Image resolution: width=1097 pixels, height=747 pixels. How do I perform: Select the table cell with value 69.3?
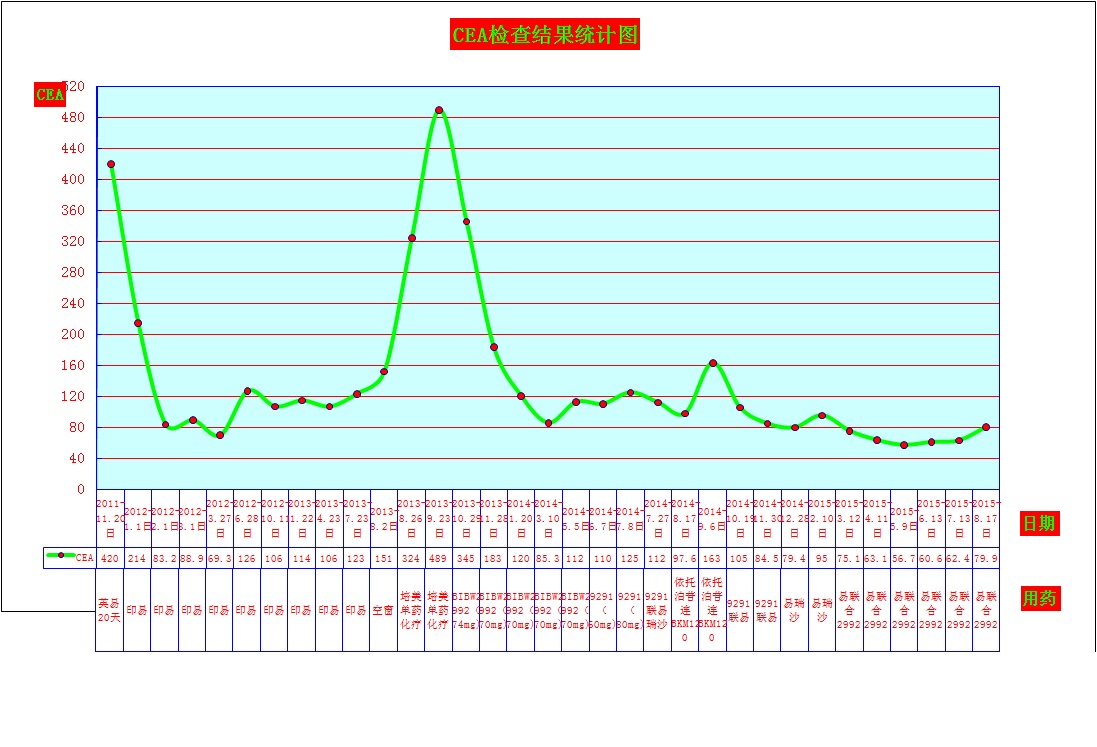pos(220,558)
